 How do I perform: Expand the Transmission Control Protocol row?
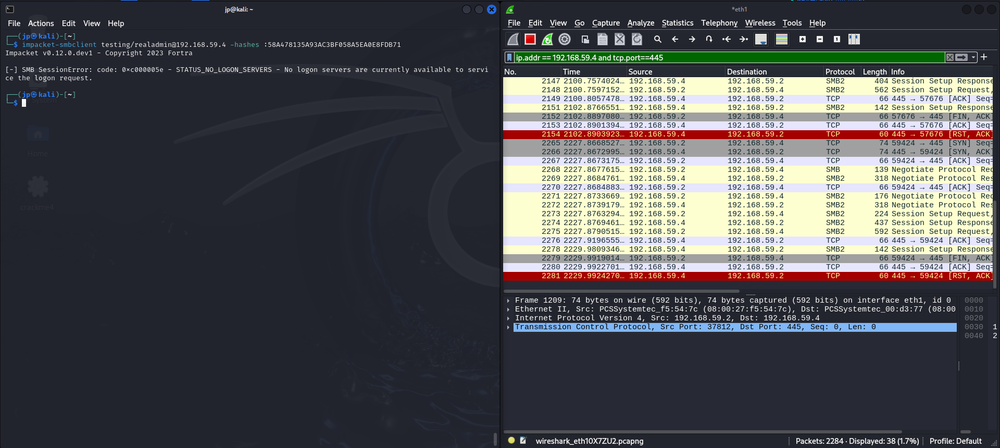[x=508, y=327]
